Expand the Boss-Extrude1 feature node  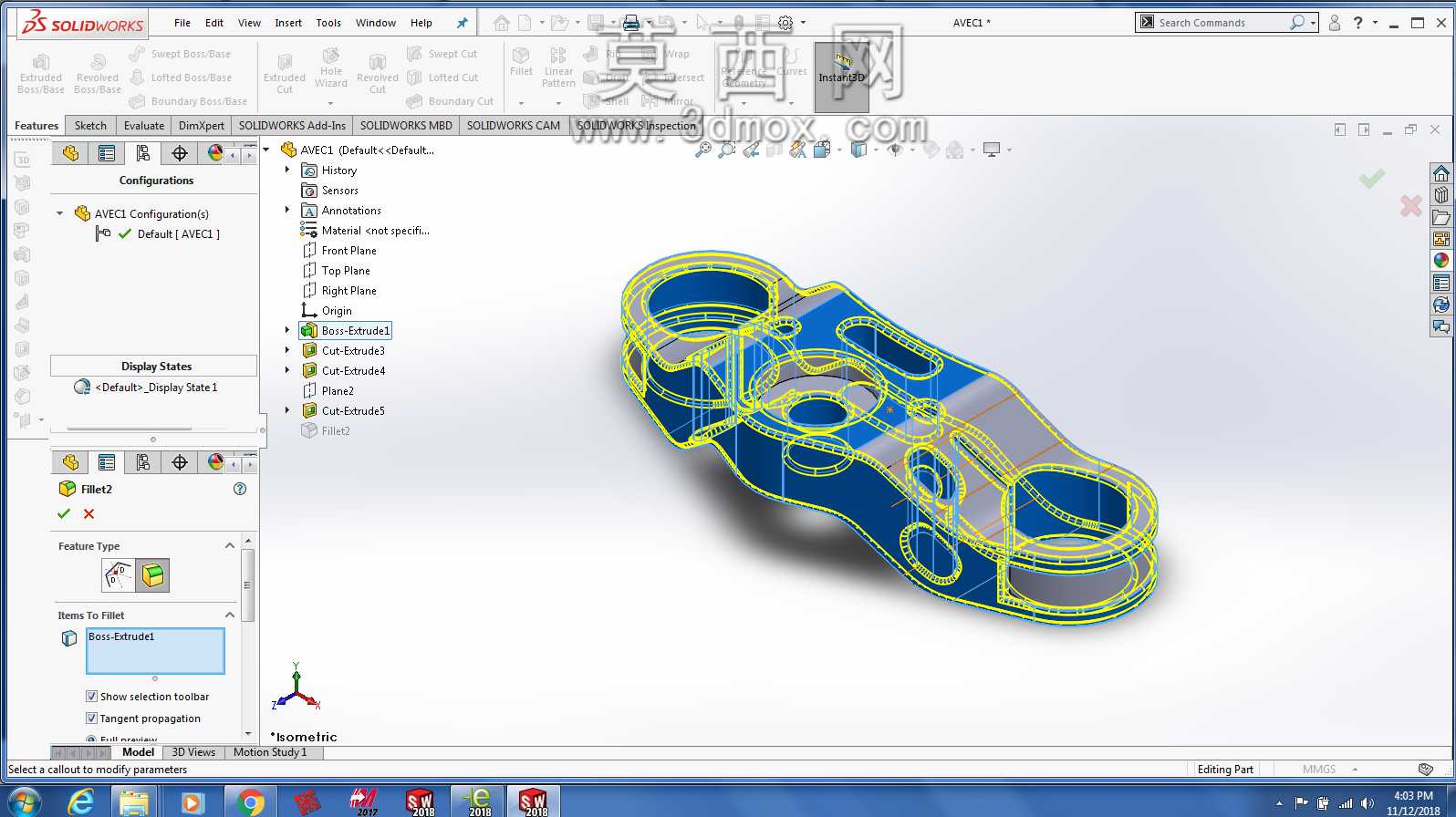pos(287,330)
